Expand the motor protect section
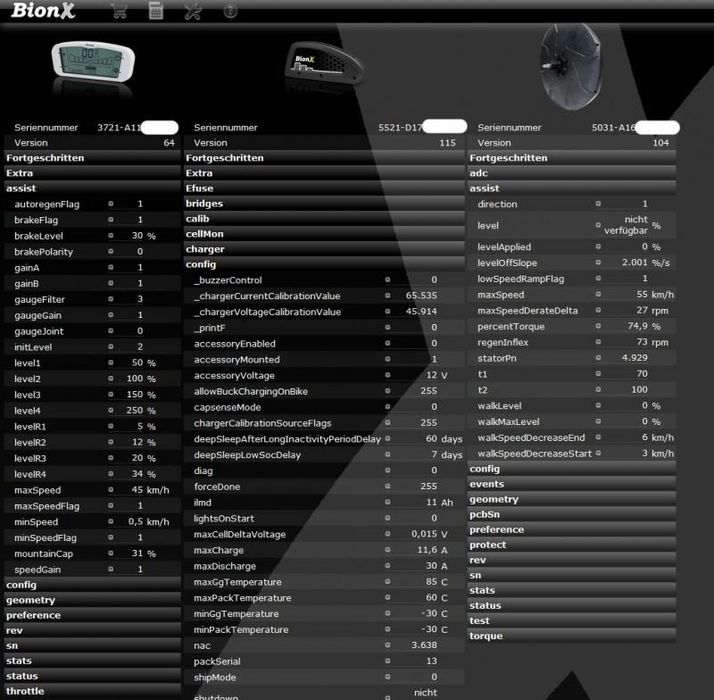The width and height of the screenshot is (714, 700). (x=572, y=545)
